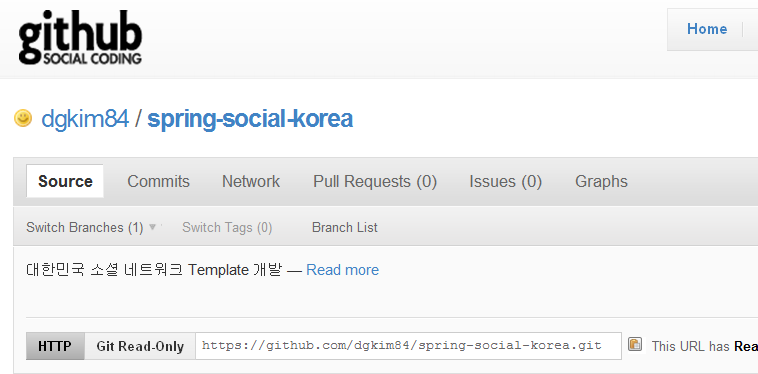
Task: Select the Source tab
Action: click(x=65, y=181)
